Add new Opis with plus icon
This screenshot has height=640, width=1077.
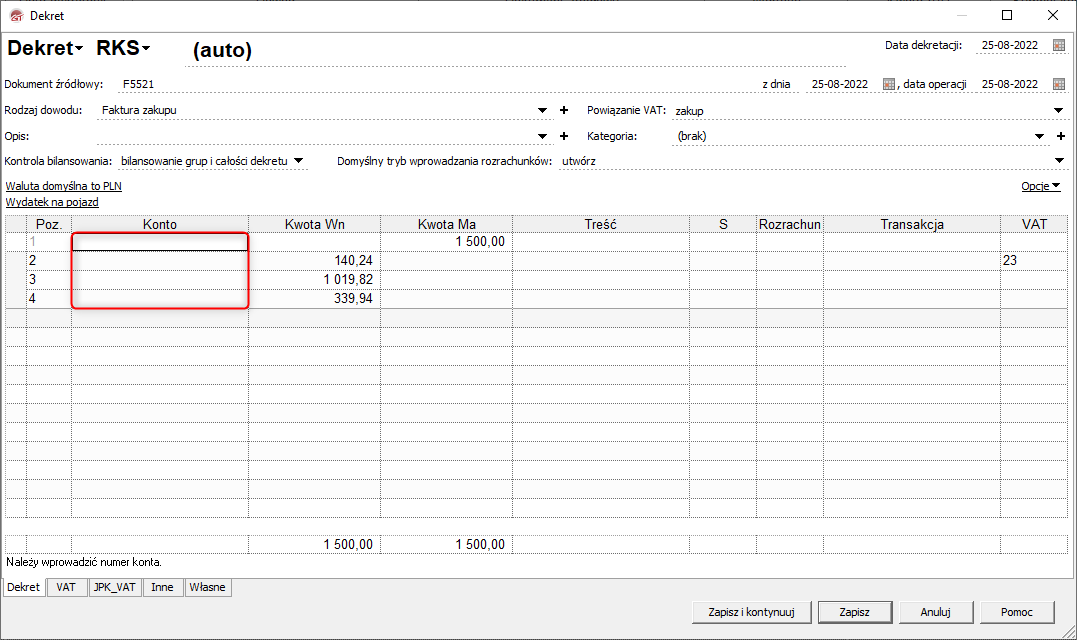pyautogui.click(x=564, y=136)
